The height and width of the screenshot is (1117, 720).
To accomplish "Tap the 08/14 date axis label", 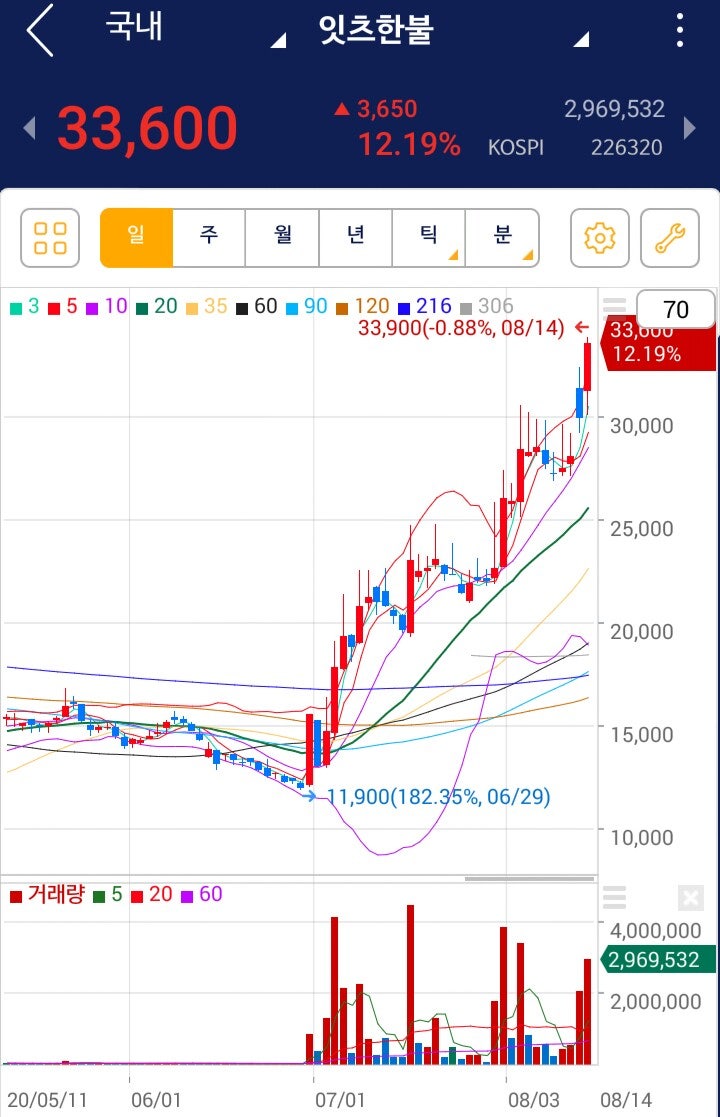I will 626,1100.
